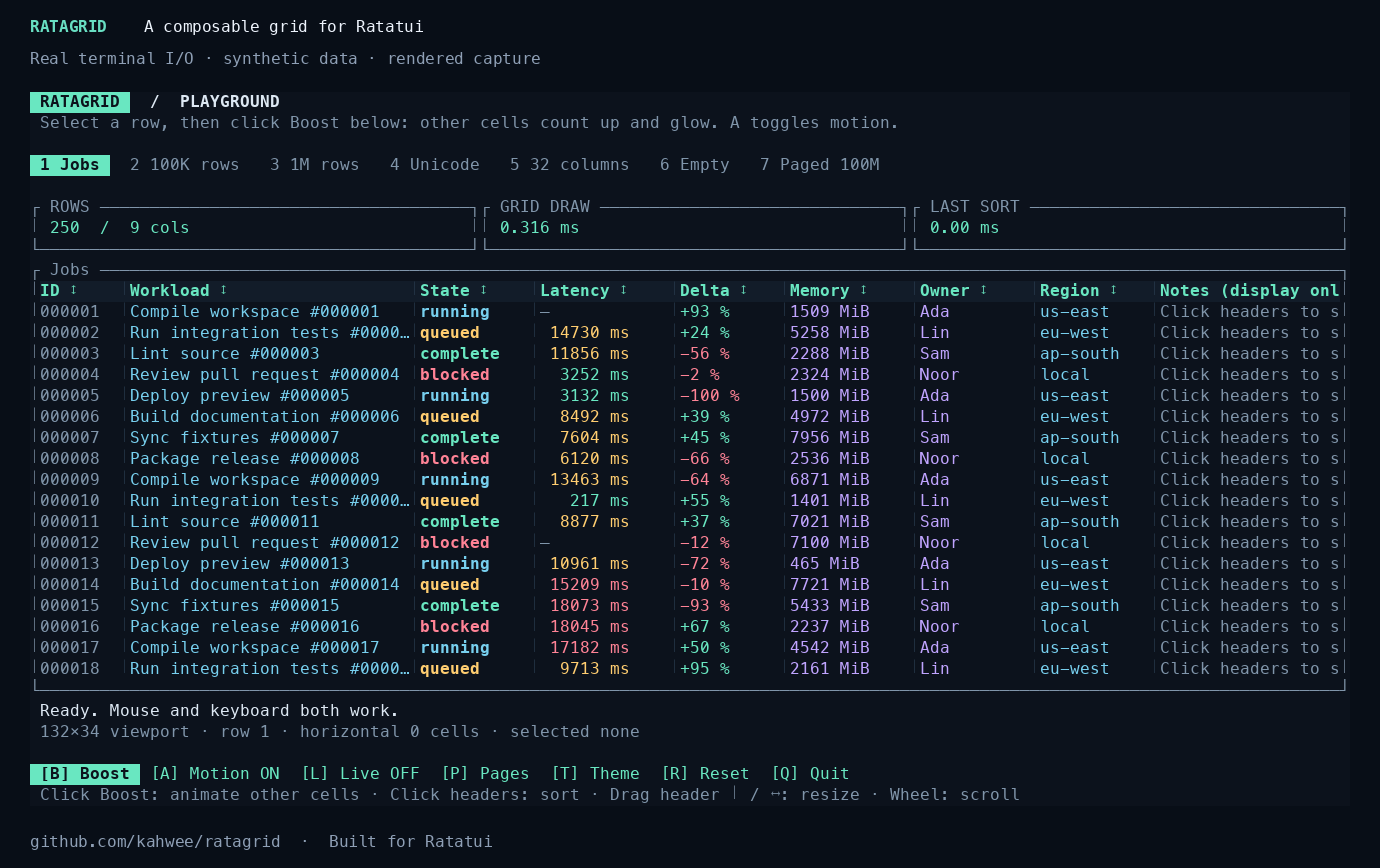Click the sort arrow beside Region header
This screenshot has width=1380, height=868.
[x=1114, y=290]
